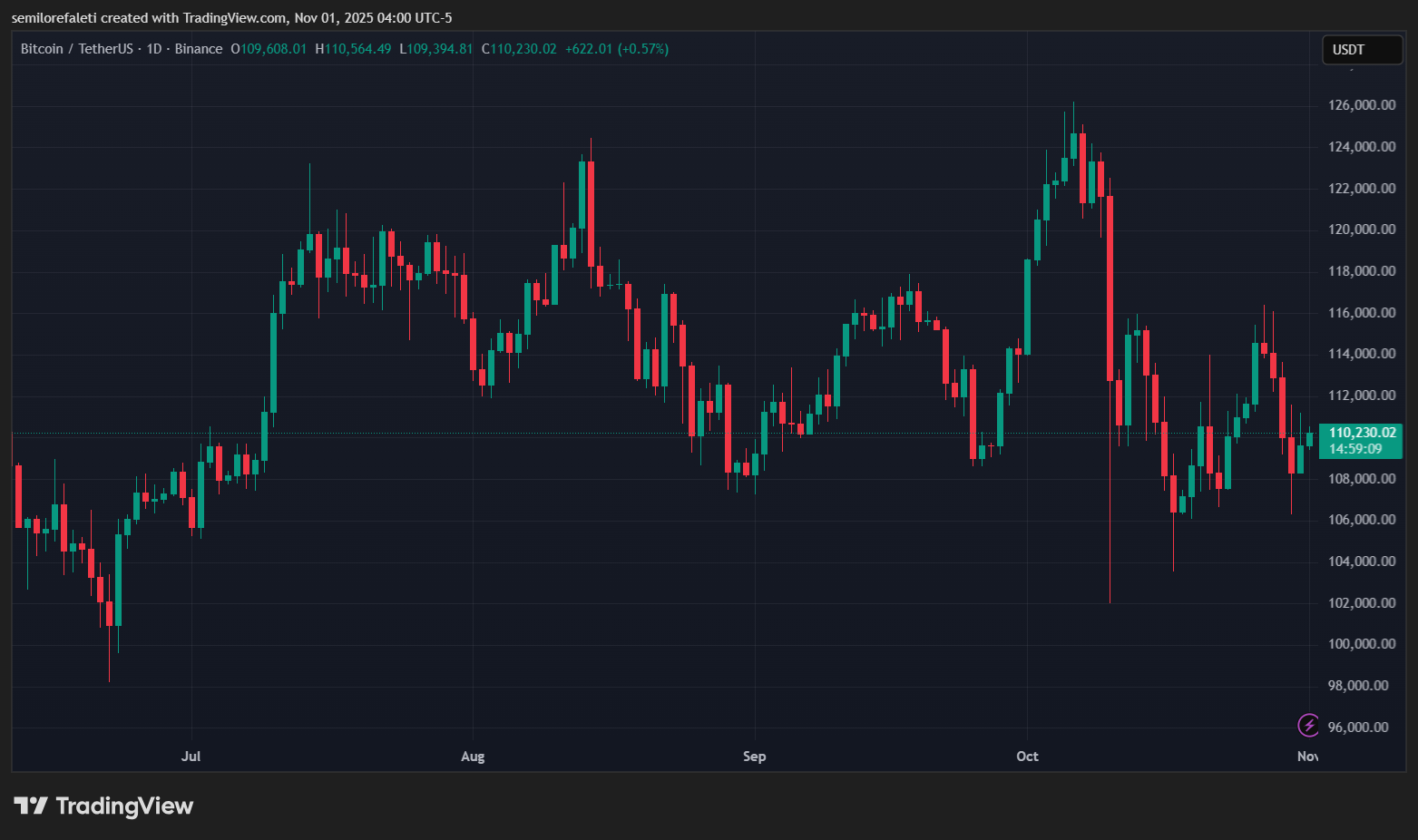Screen dimensions: 1418x840
Task: Click the TradingView logo
Action: [105, 806]
